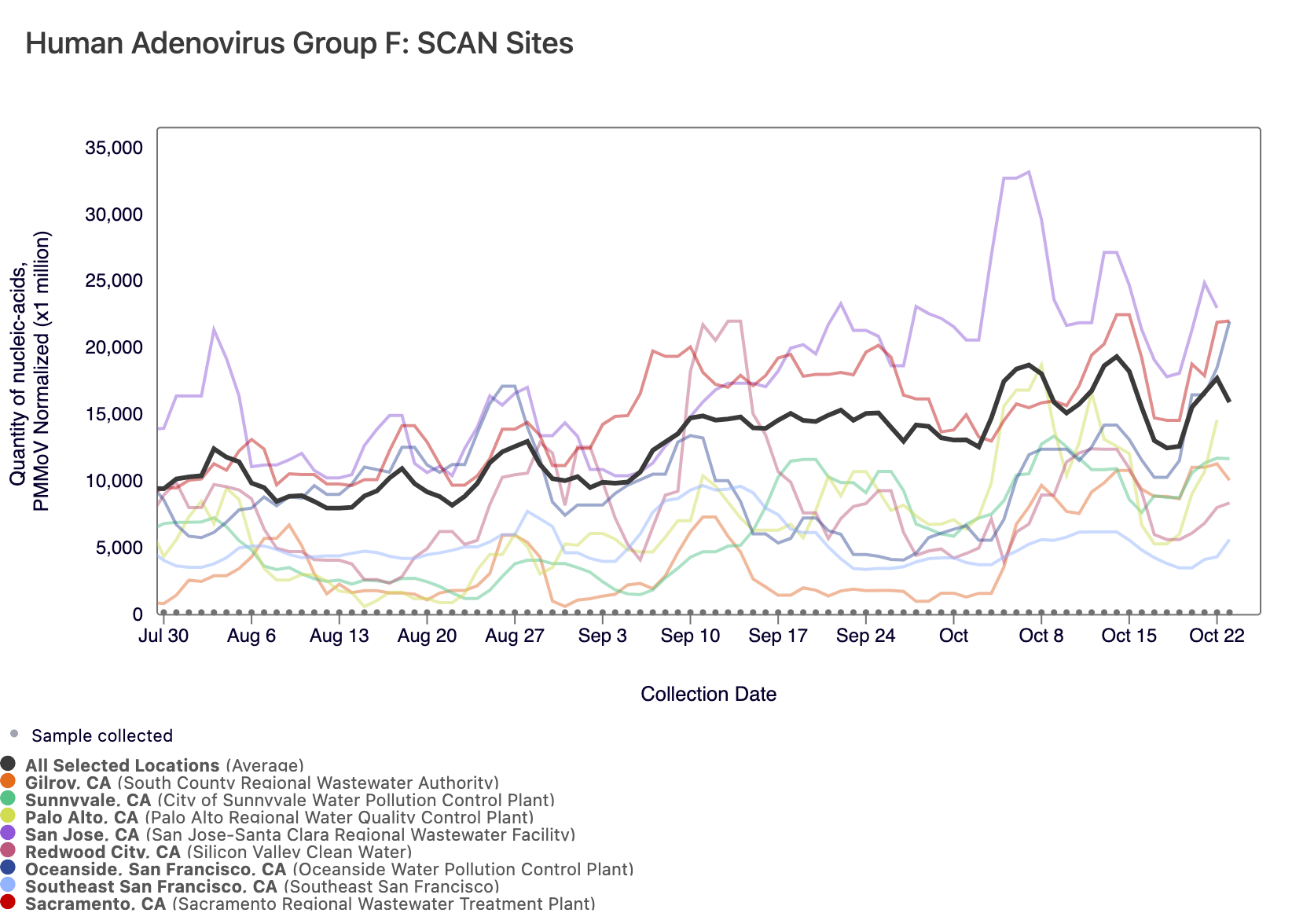Click the light blue Southeast San Francisco dot
This screenshot has height=924, width=1292.
point(9,885)
